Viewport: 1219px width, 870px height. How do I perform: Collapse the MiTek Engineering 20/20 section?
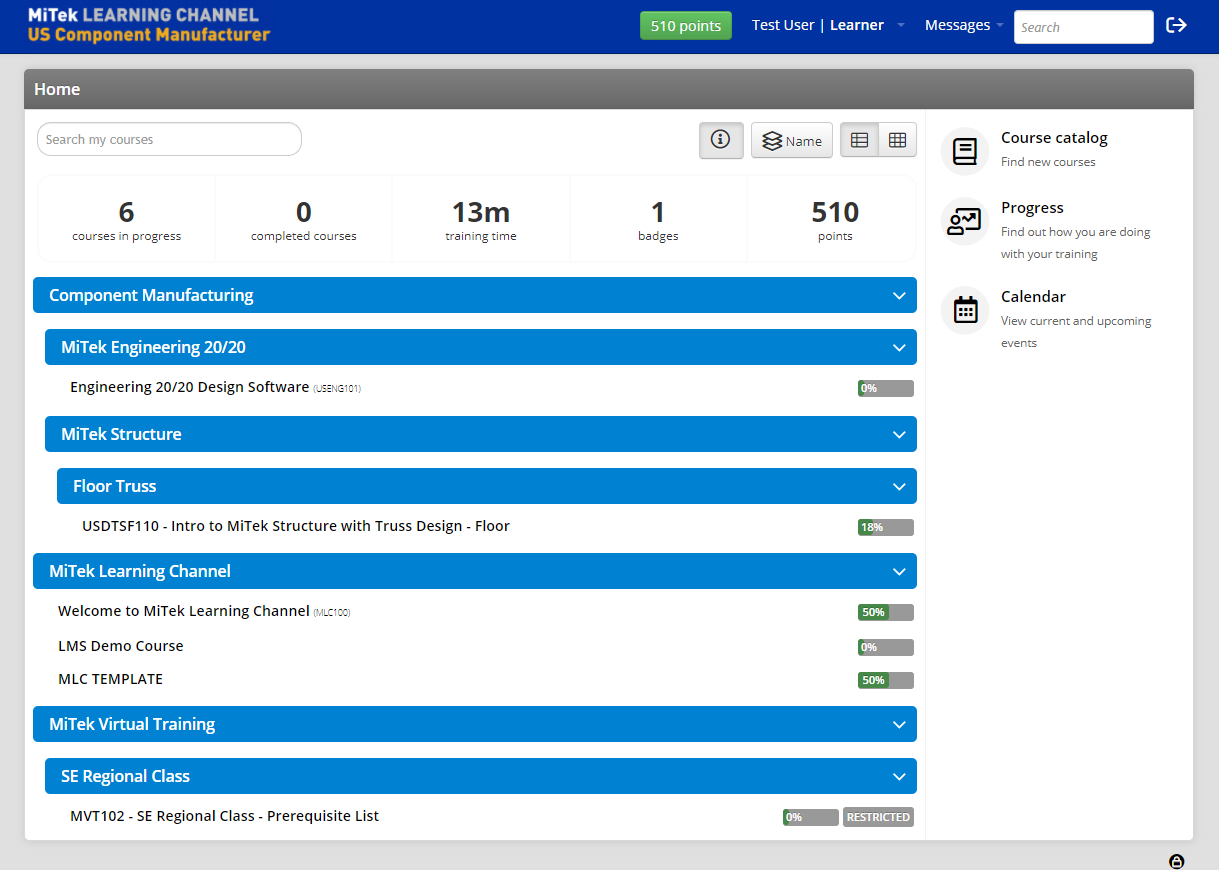point(481,347)
